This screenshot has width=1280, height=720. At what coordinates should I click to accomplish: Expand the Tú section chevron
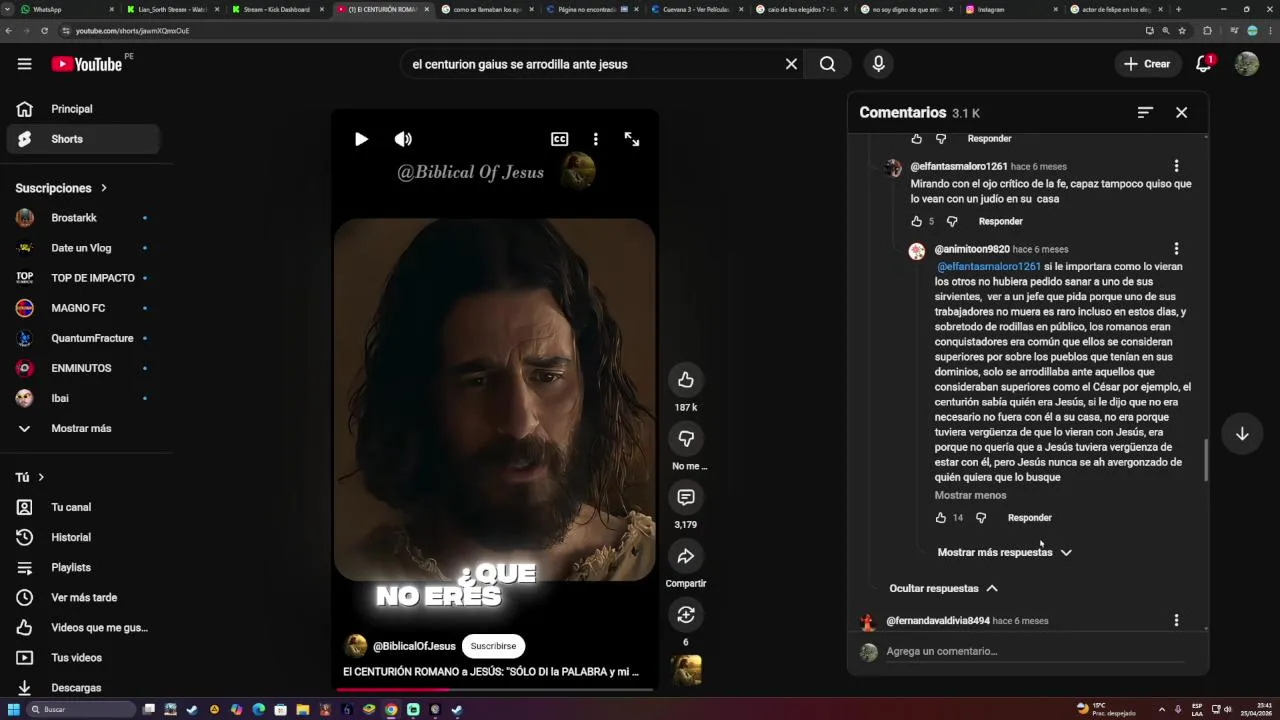(x=41, y=477)
